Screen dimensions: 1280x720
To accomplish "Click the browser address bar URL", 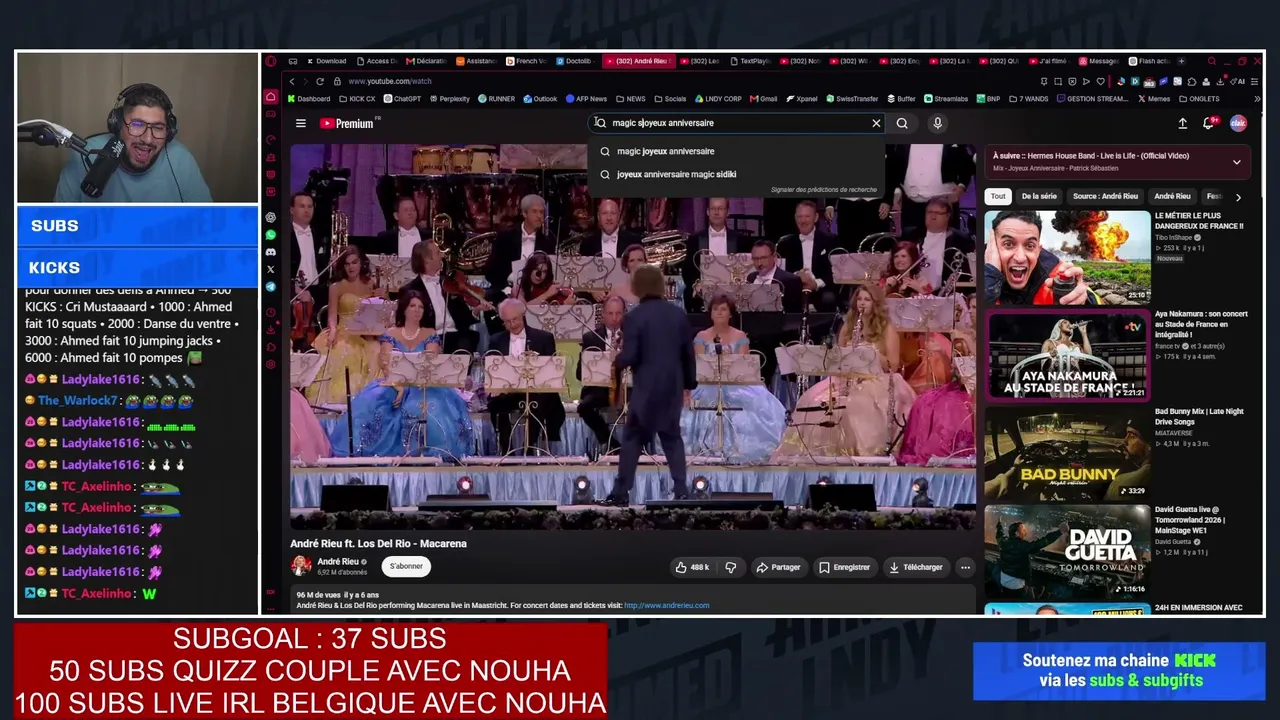I will tap(390, 81).
